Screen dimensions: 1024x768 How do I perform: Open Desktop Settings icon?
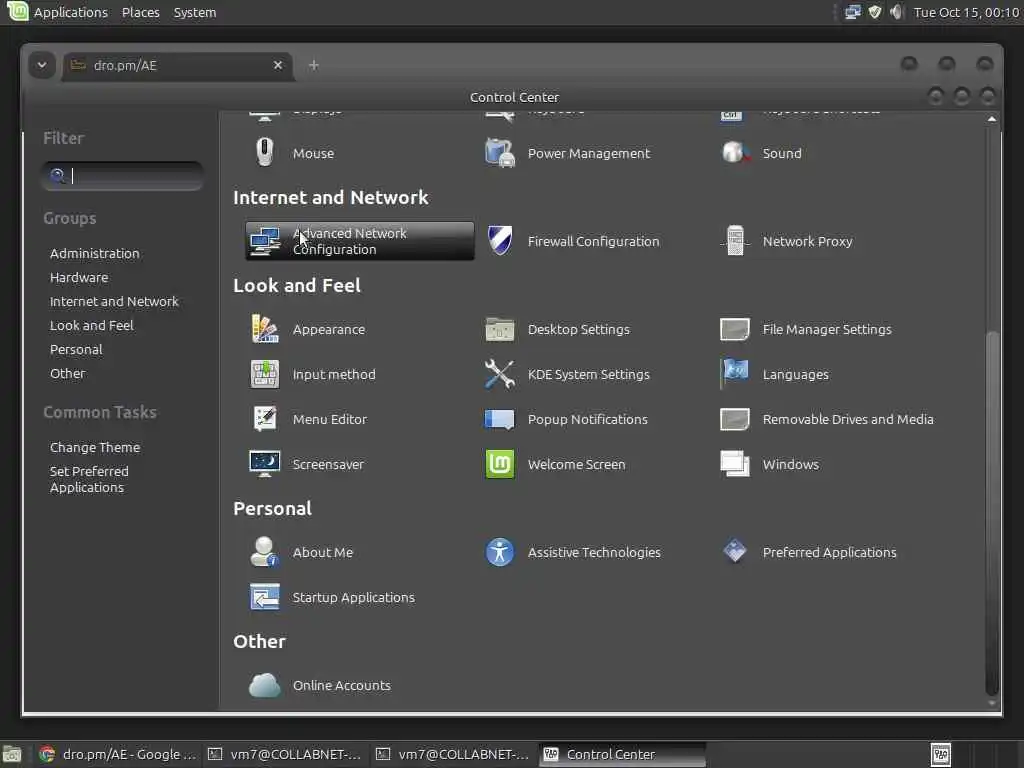[500, 329]
